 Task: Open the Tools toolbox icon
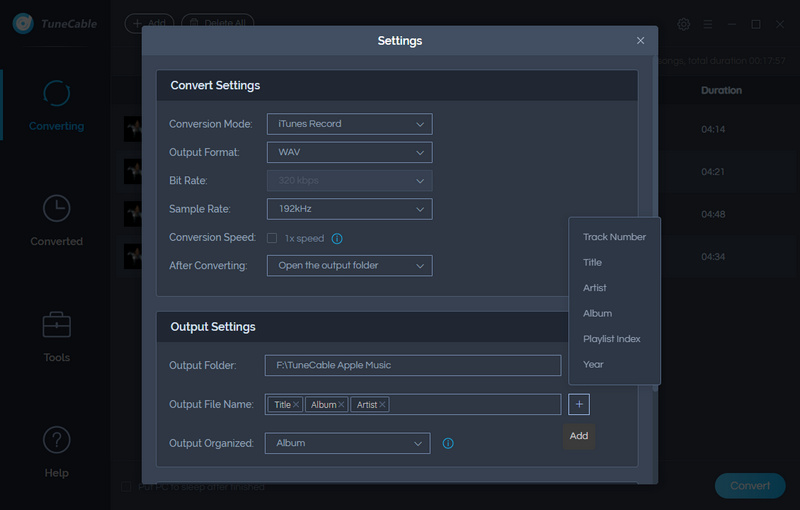[56, 324]
